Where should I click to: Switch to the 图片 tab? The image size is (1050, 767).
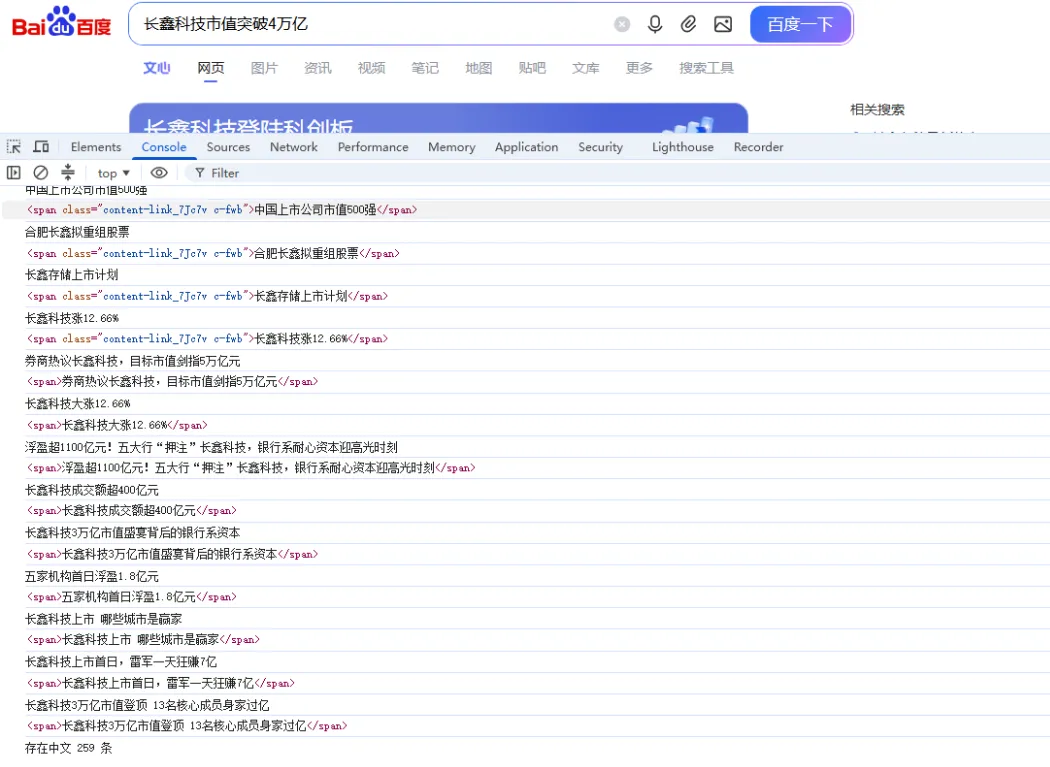pos(264,68)
